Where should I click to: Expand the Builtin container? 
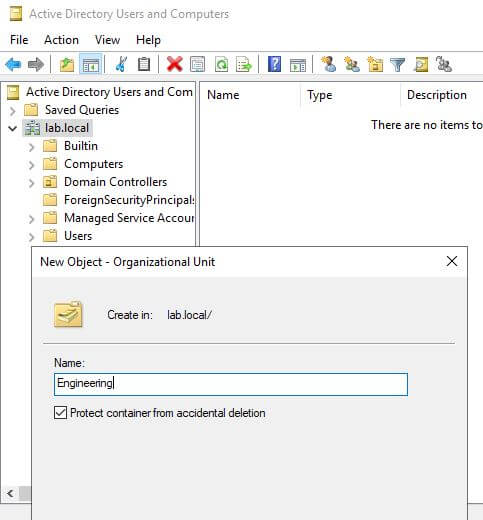[31, 147]
